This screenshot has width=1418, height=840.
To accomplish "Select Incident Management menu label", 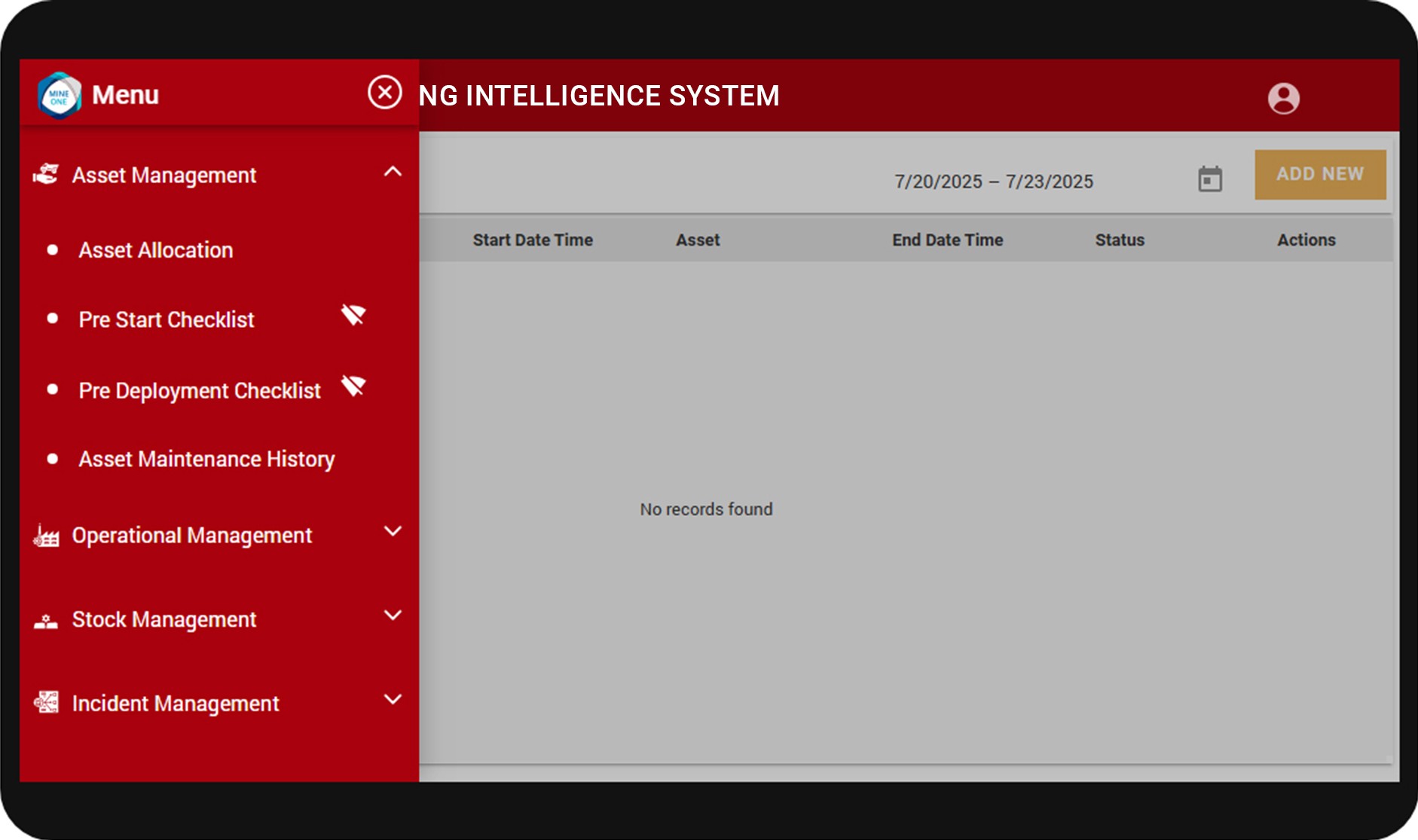I will pyautogui.click(x=176, y=704).
